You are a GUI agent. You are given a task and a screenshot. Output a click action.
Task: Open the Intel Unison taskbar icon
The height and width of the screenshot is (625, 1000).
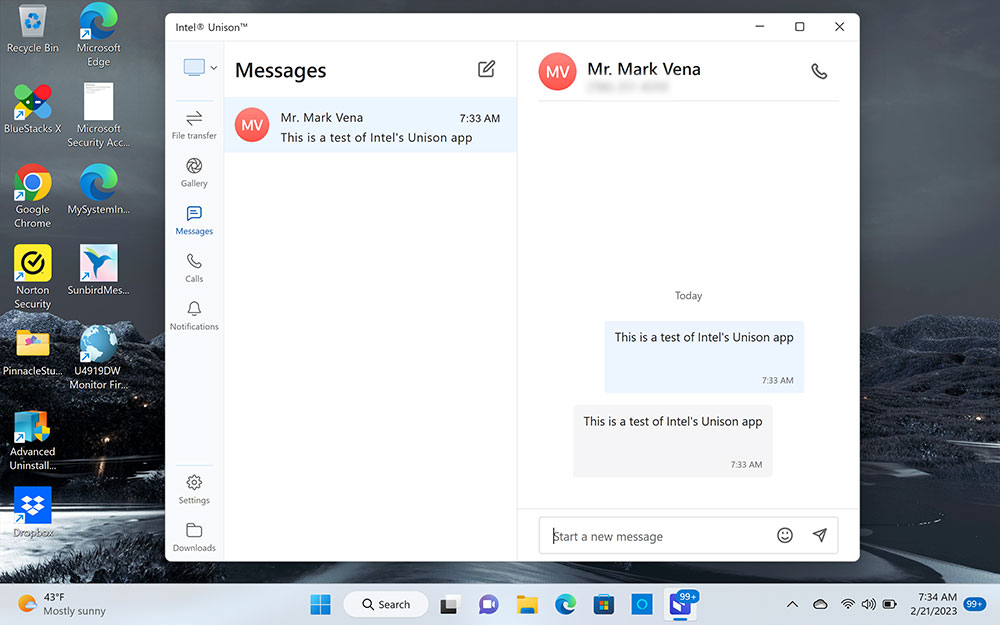[x=681, y=604]
